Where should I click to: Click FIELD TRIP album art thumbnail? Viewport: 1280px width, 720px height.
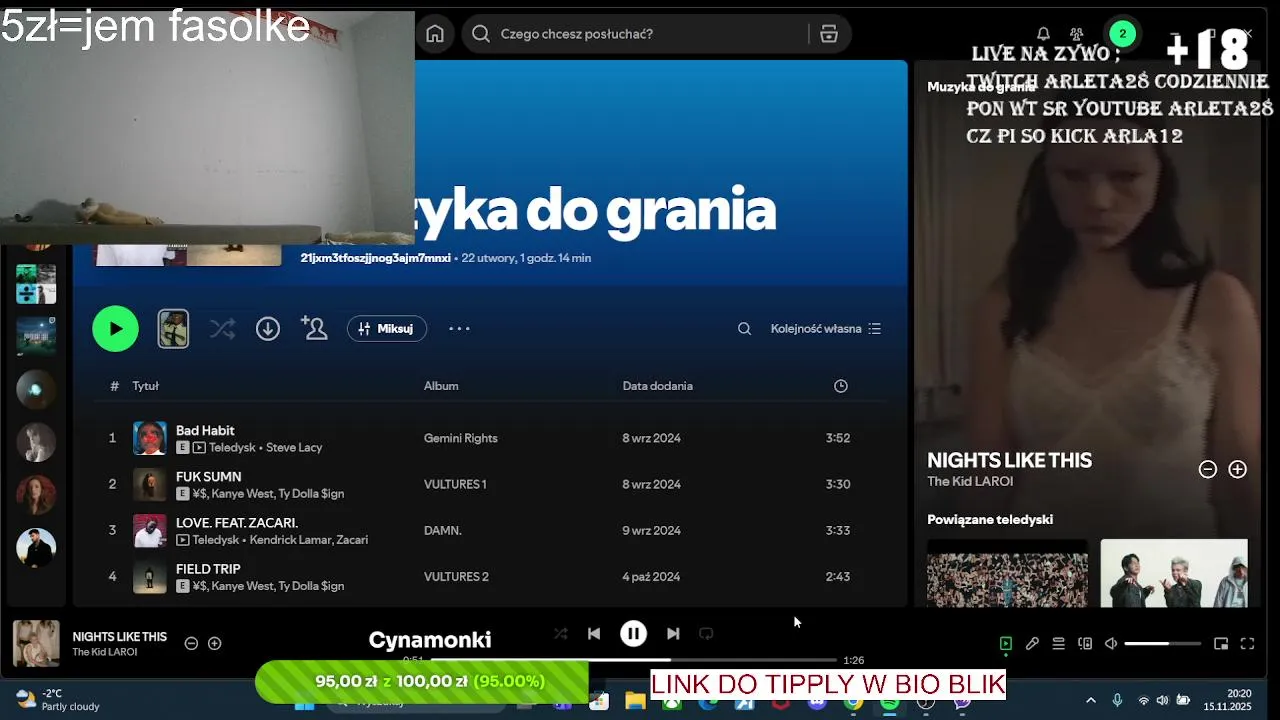coord(150,576)
